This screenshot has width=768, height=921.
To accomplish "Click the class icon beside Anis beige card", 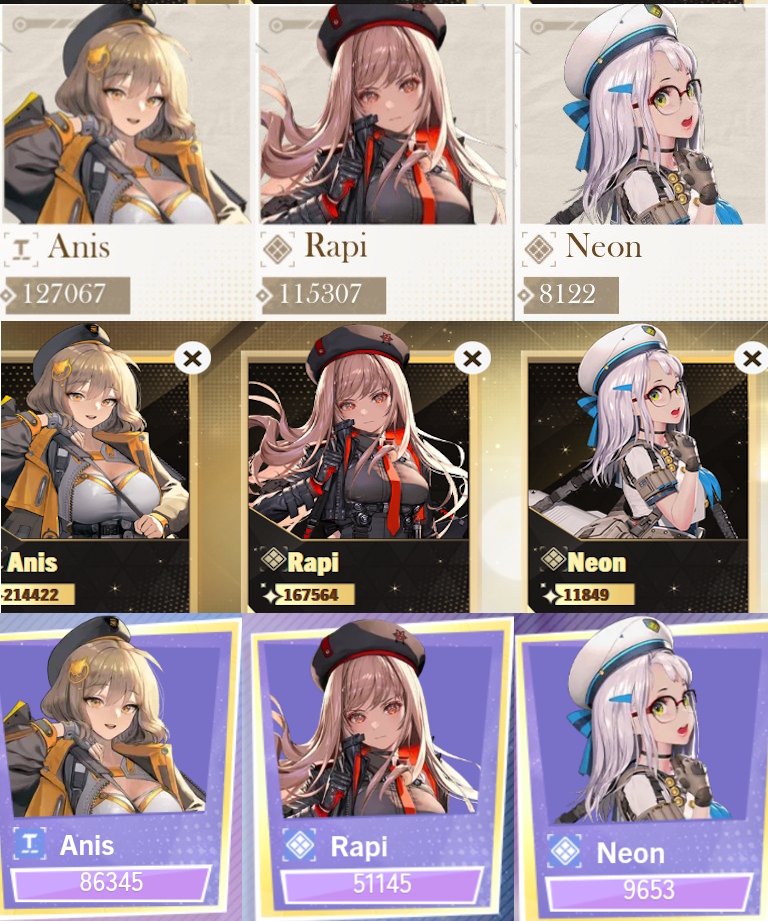I will point(22,249).
